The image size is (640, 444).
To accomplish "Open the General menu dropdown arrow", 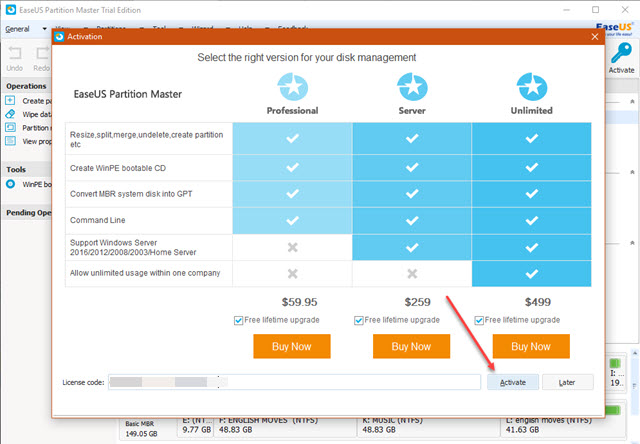I will pos(44,29).
